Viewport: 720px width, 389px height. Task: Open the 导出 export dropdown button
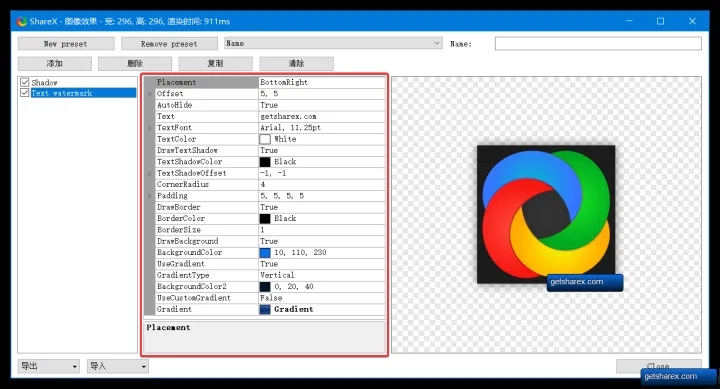coord(49,366)
